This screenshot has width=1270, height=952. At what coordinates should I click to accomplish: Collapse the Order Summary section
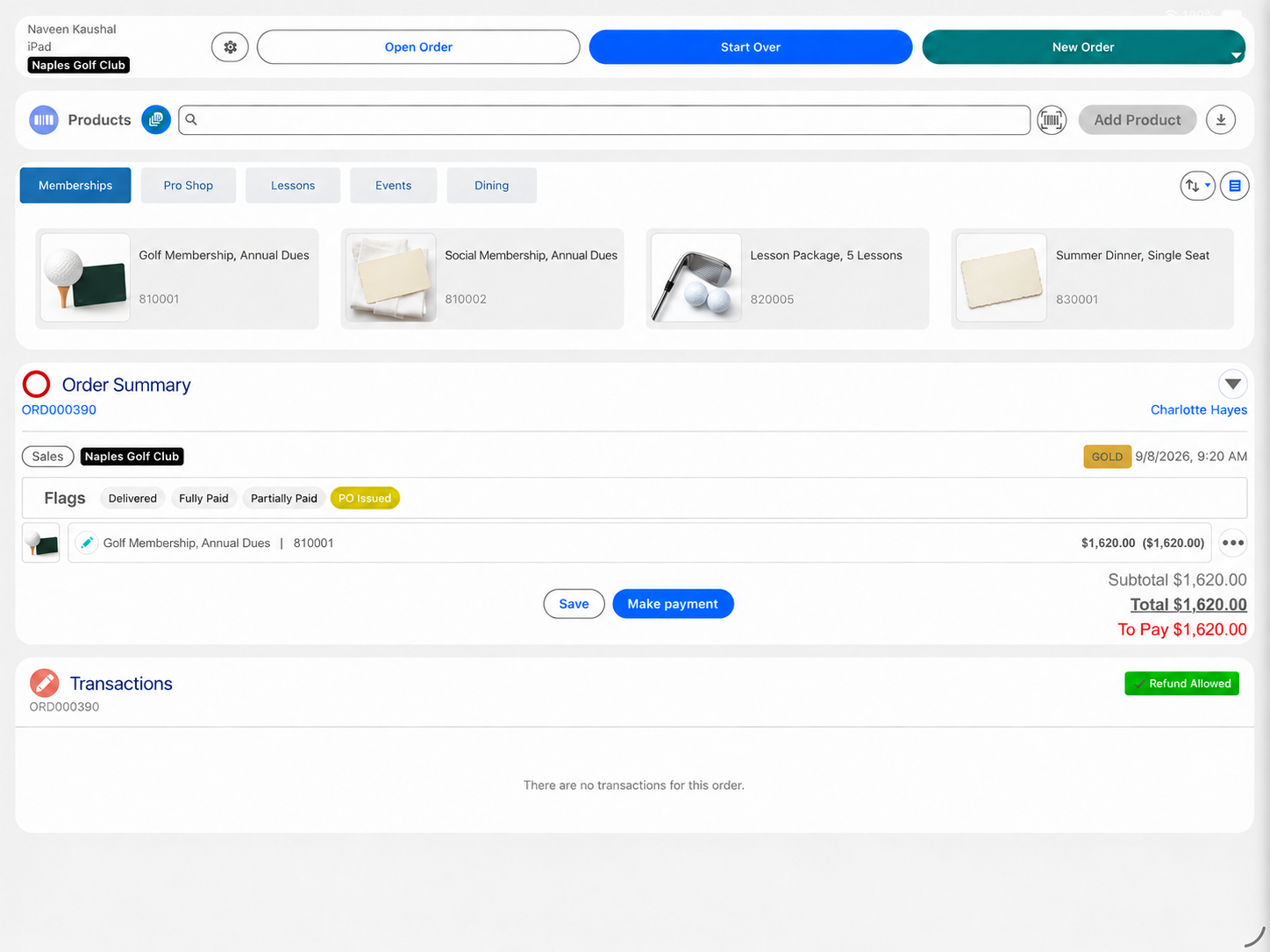(1232, 384)
